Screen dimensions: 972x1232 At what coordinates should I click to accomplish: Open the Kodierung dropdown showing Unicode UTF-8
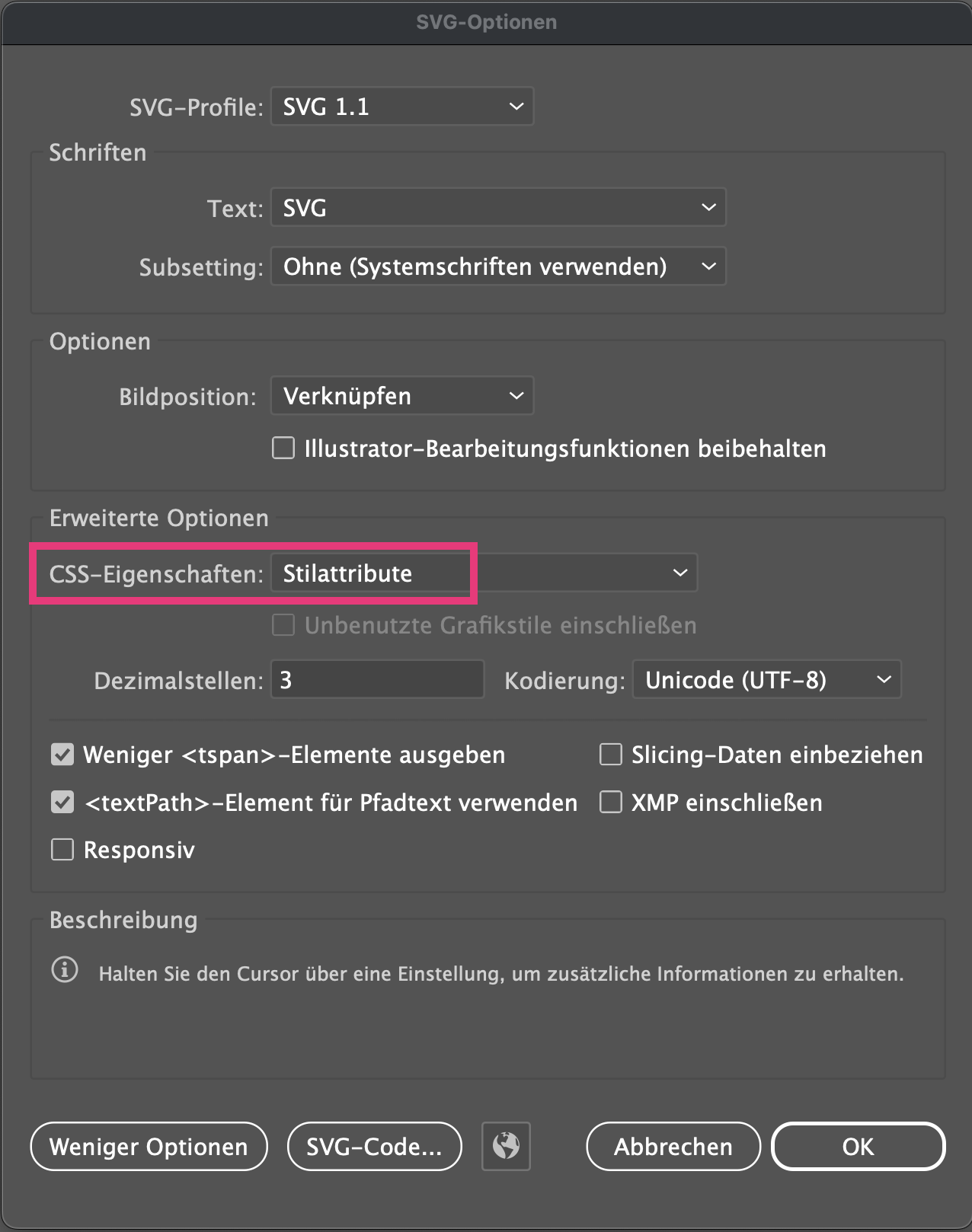(766, 679)
